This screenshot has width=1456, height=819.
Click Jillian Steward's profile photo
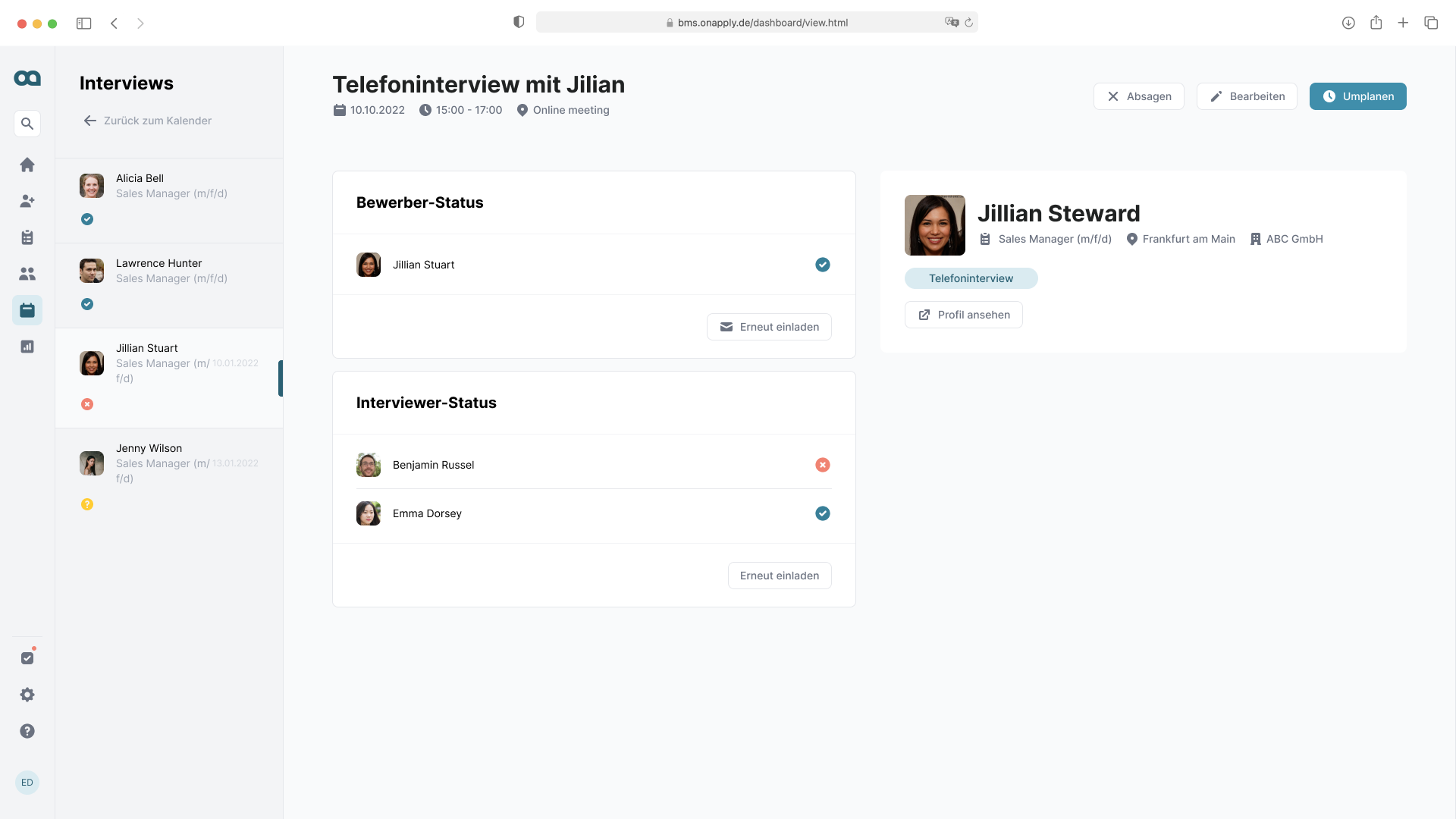934,225
